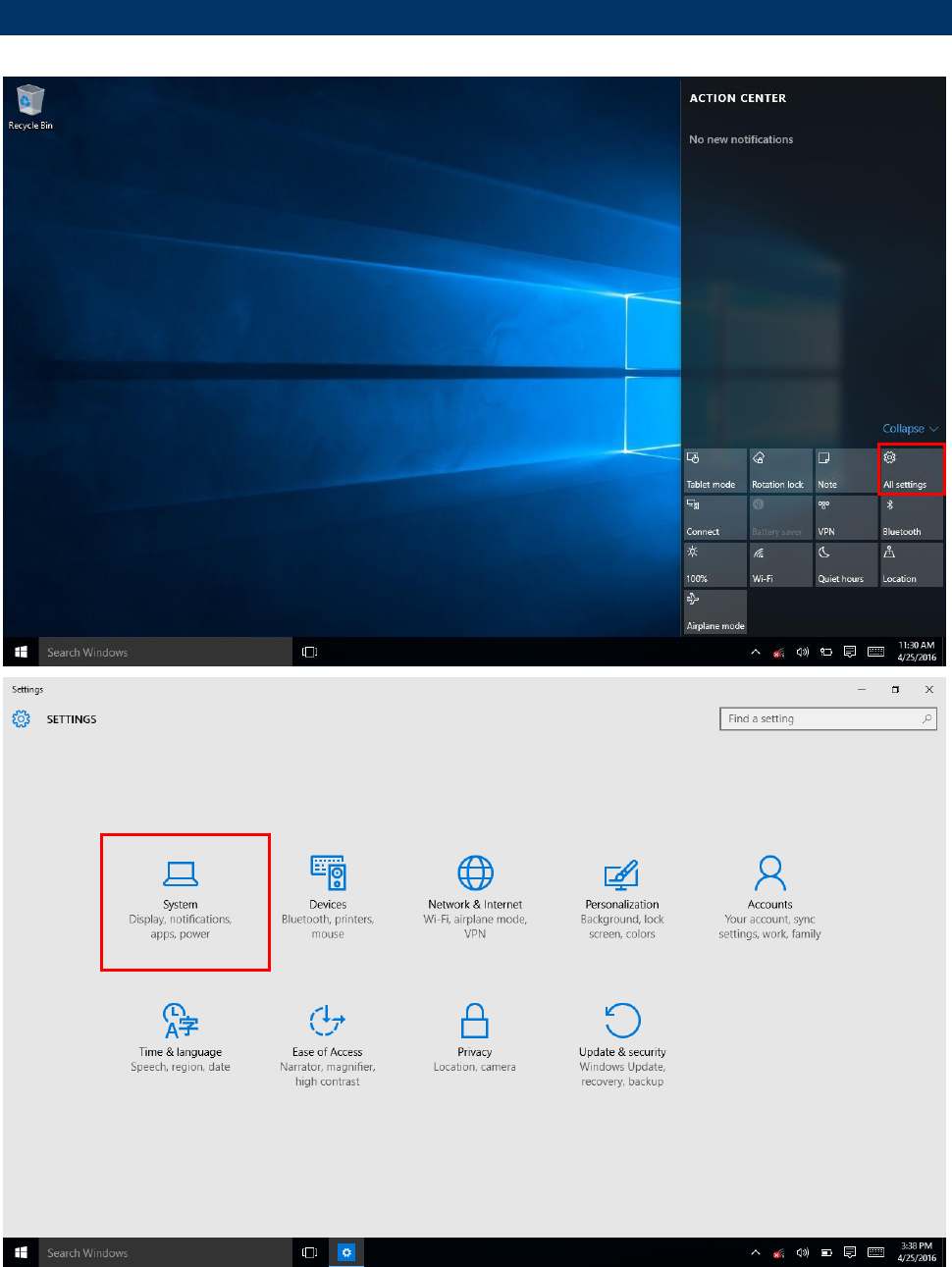This screenshot has width=952, height=1267.
Task: Open Ease of Access settings
Action: click(328, 1044)
